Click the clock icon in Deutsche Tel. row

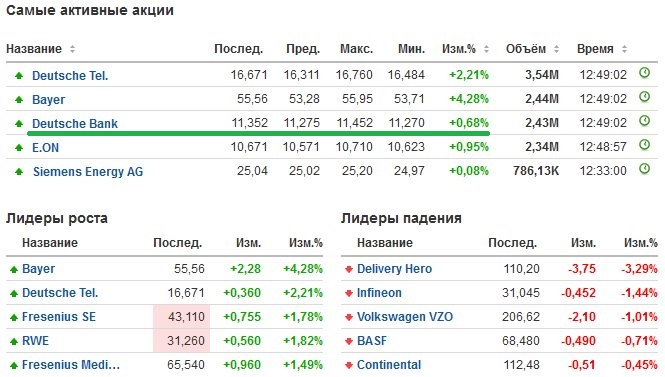coord(644,73)
